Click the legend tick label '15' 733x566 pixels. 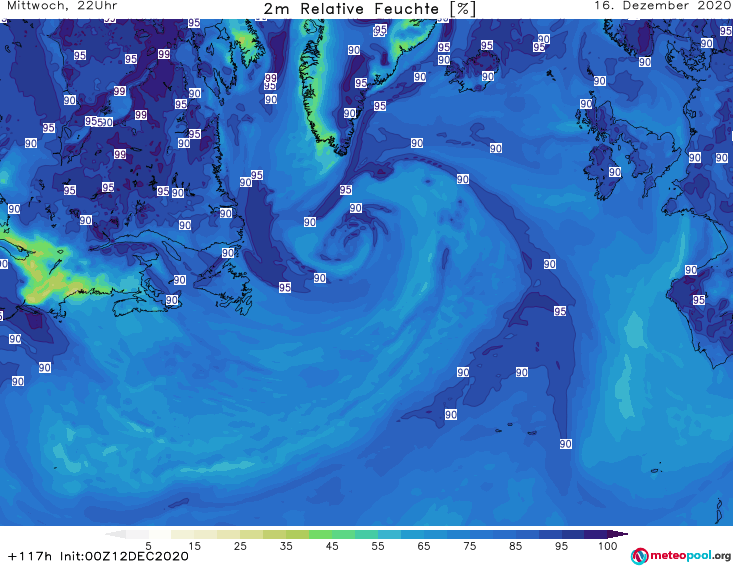pos(194,545)
